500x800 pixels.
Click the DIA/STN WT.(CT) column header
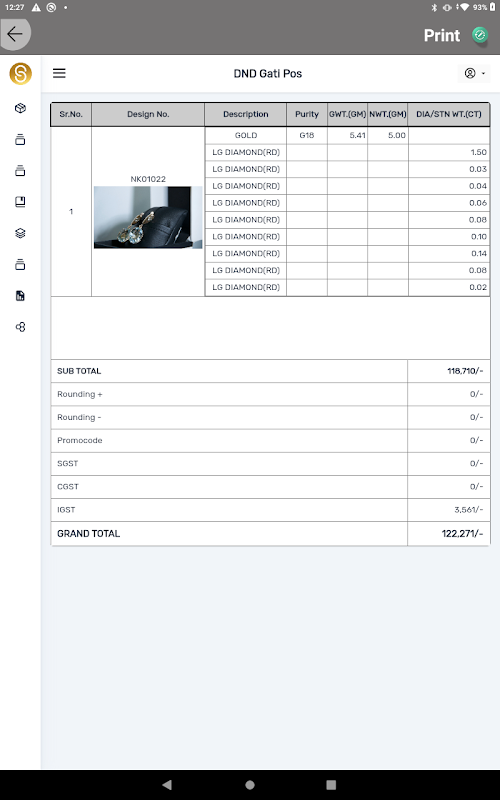pos(449,114)
